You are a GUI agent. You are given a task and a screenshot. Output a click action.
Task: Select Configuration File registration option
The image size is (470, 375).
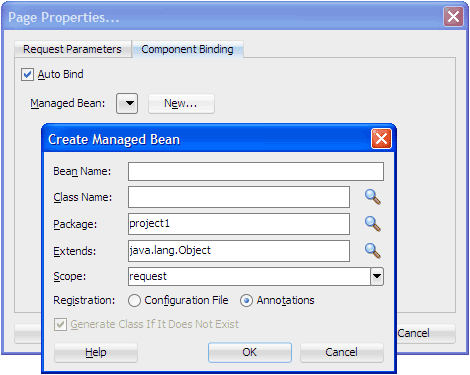pos(134,300)
